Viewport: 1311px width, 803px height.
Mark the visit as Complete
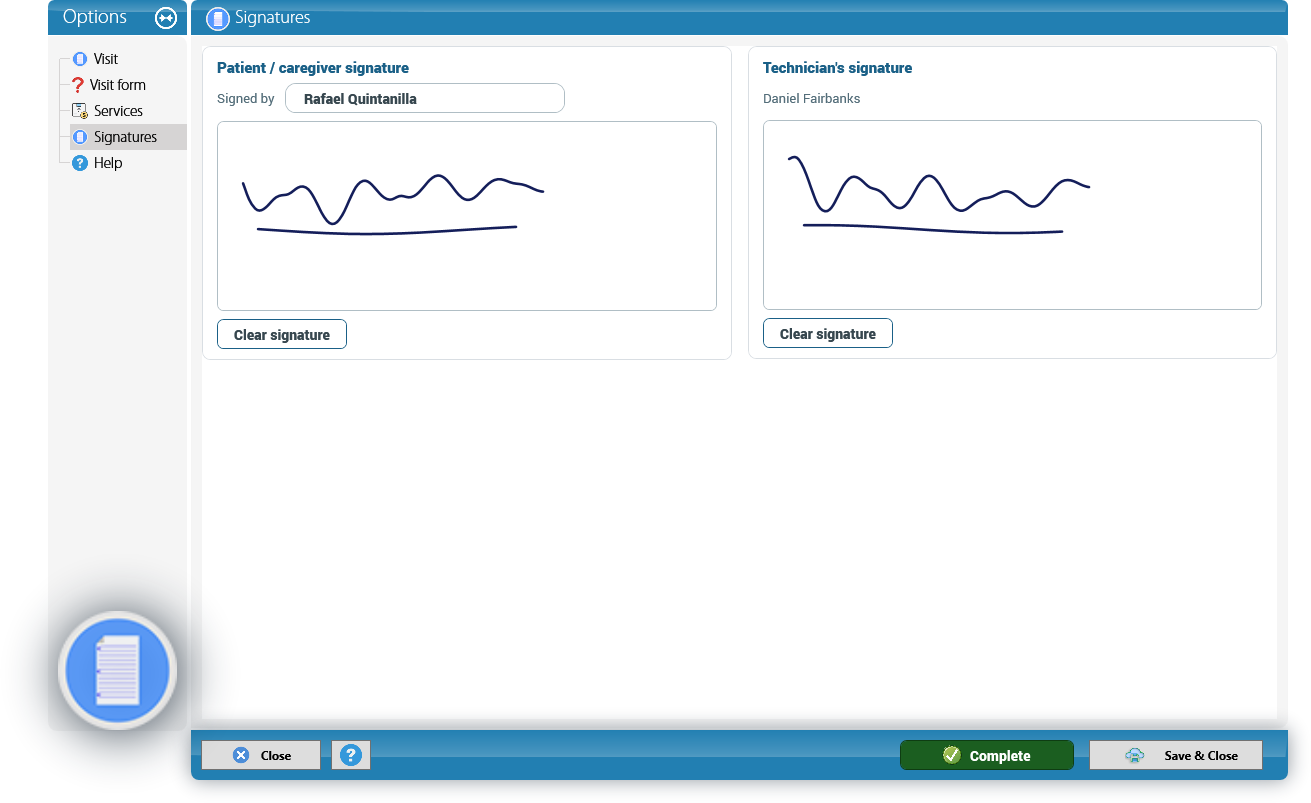pos(987,755)
